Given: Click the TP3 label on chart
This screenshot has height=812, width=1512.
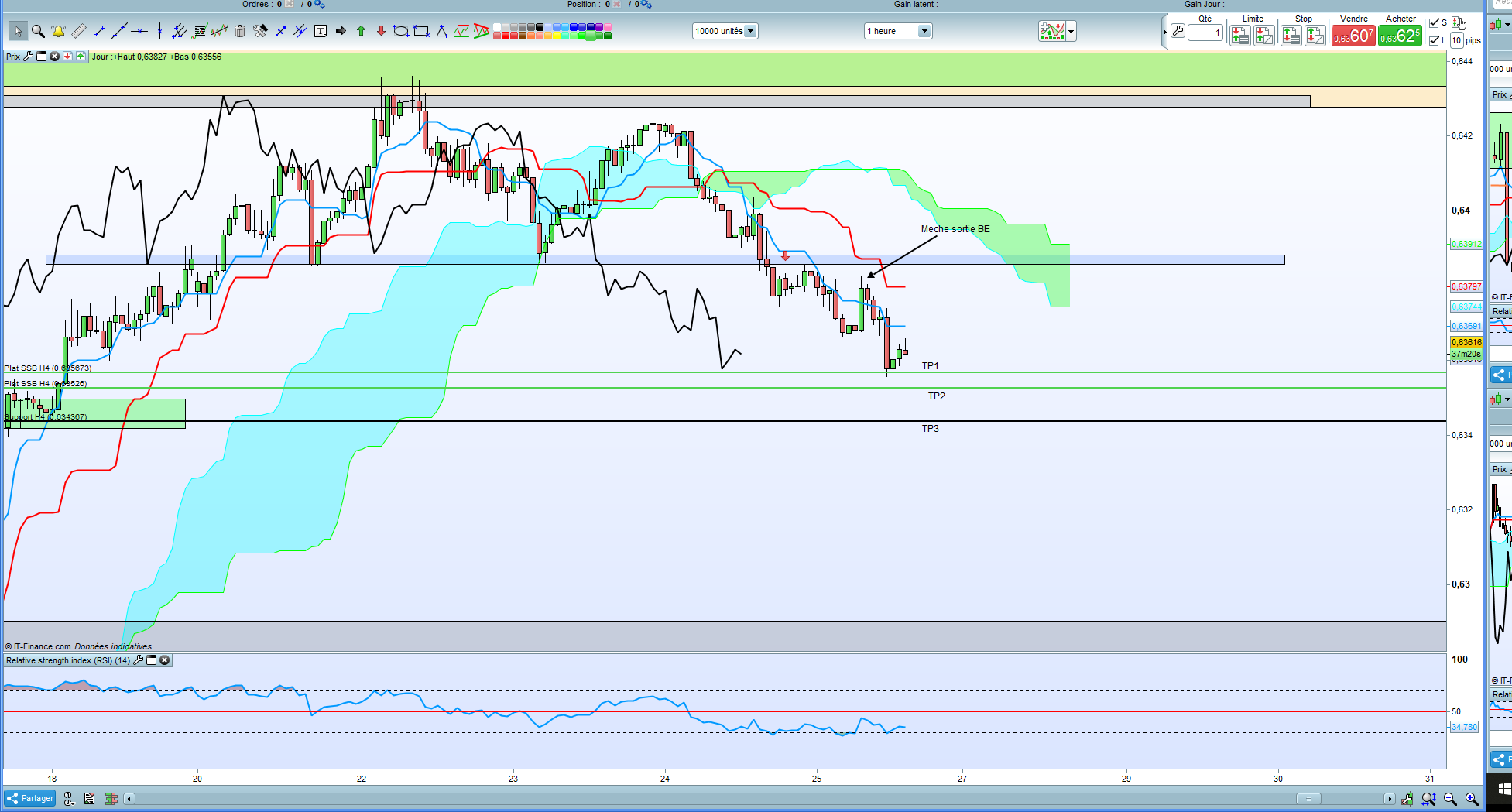Looking at the screenshot, I should (930, 429).
